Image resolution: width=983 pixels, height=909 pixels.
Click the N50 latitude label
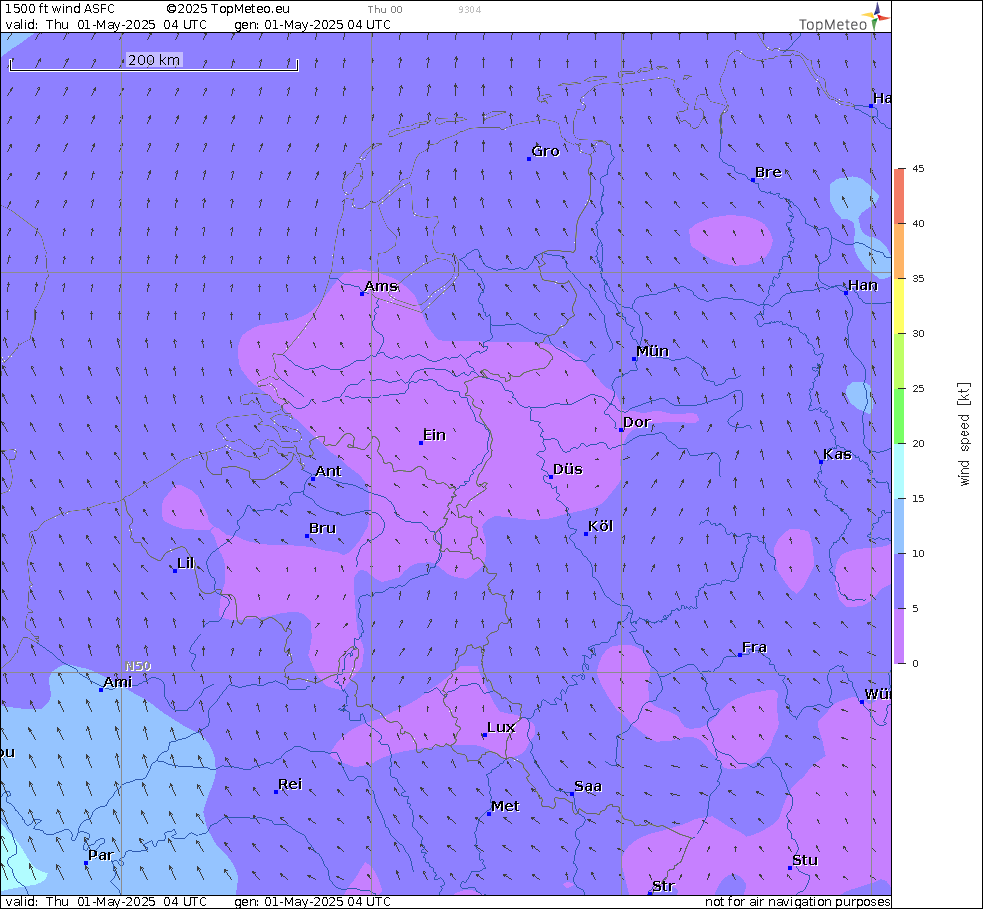[x=138, y=666]
